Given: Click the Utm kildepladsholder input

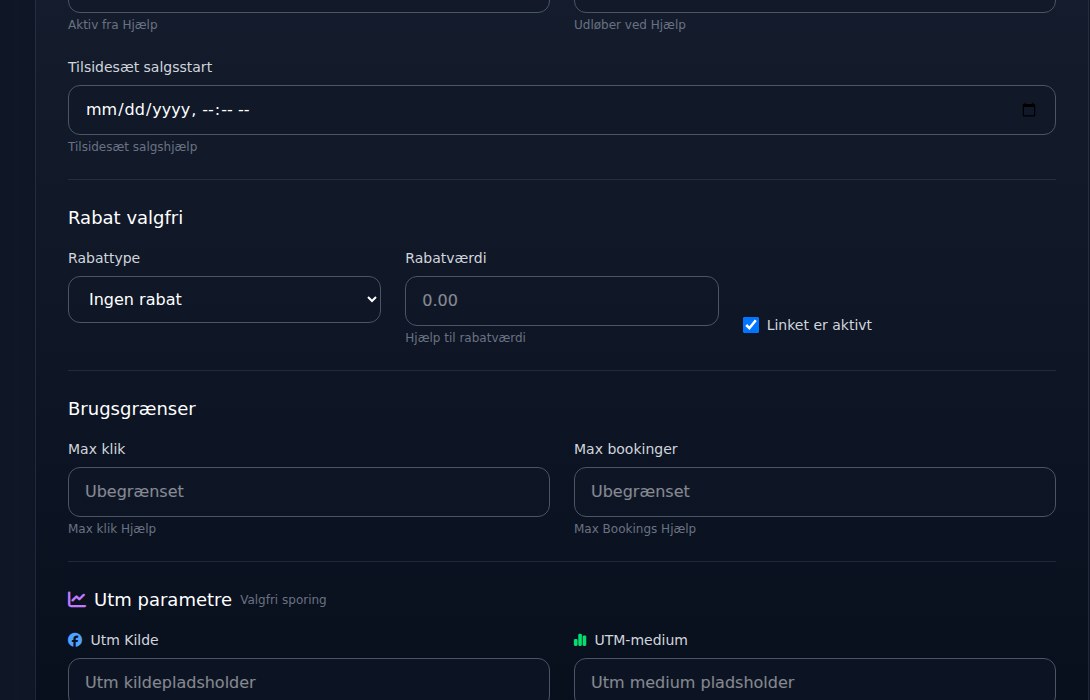Looking at the screenshot, I should point(309,680).
